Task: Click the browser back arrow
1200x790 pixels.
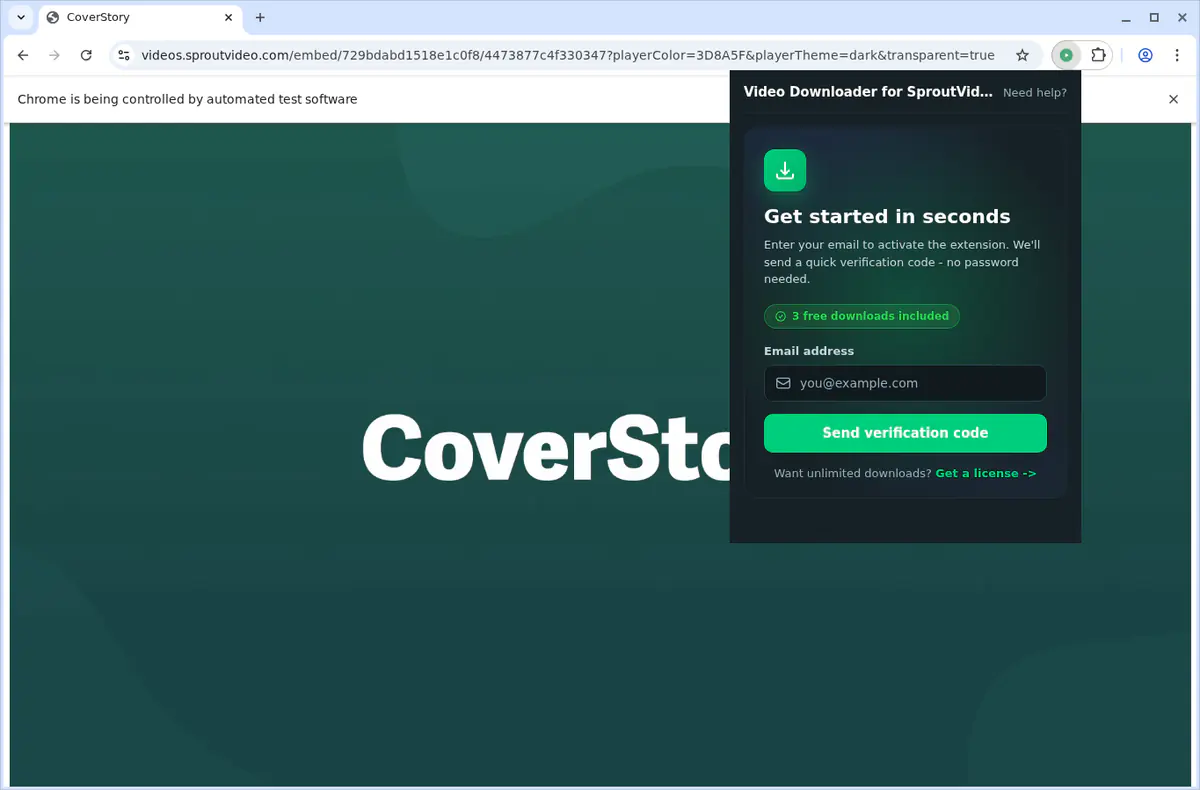Action: (23, 55)
